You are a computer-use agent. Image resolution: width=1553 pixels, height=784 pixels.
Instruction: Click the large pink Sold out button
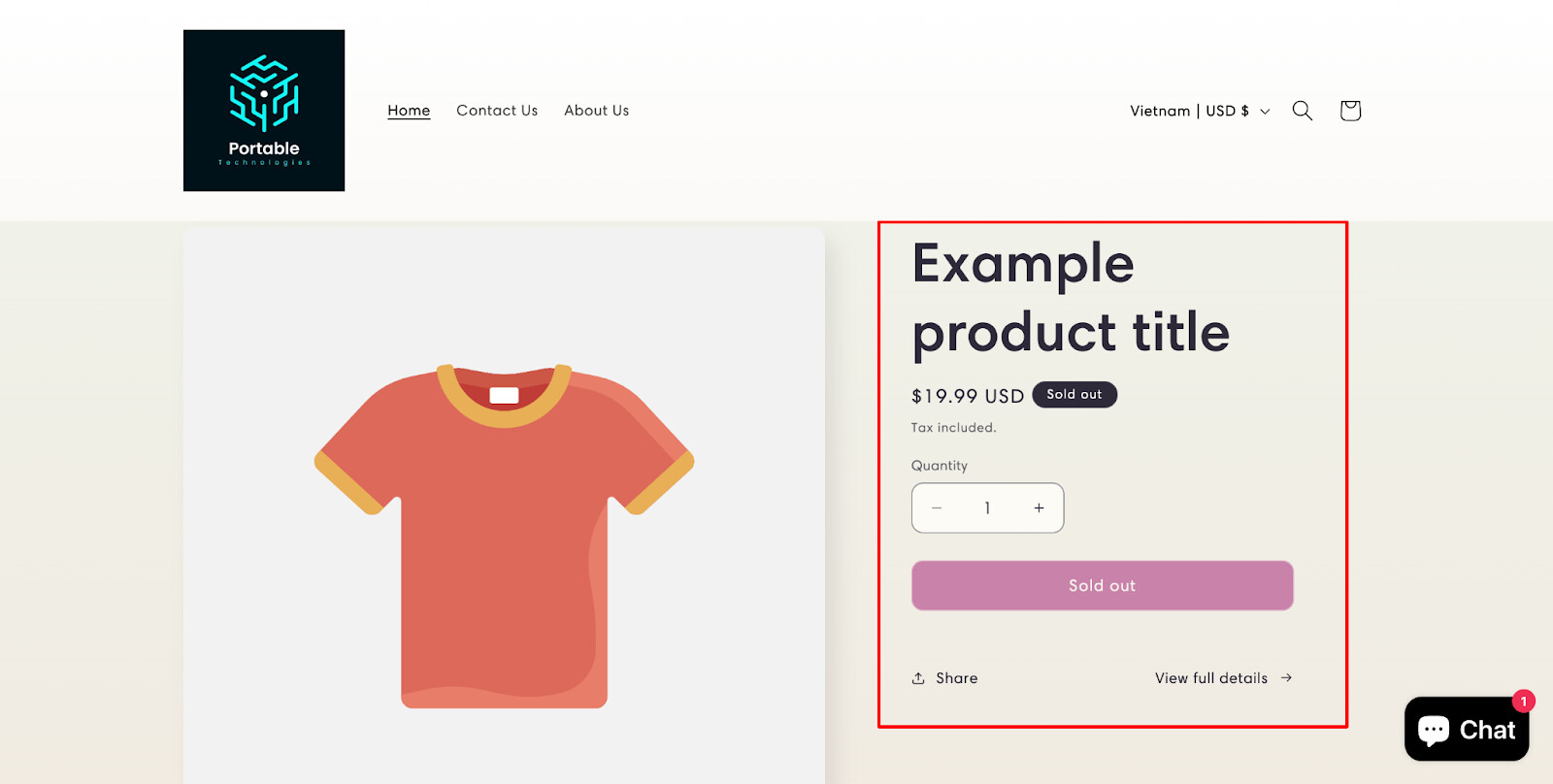coord(1102,586)
